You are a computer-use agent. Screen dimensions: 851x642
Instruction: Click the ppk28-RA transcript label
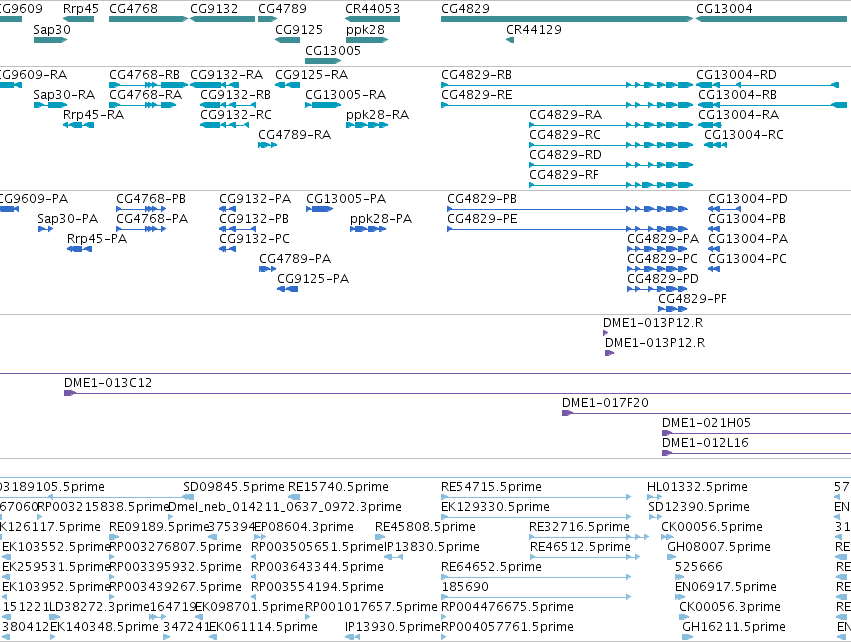coord(377,115)
